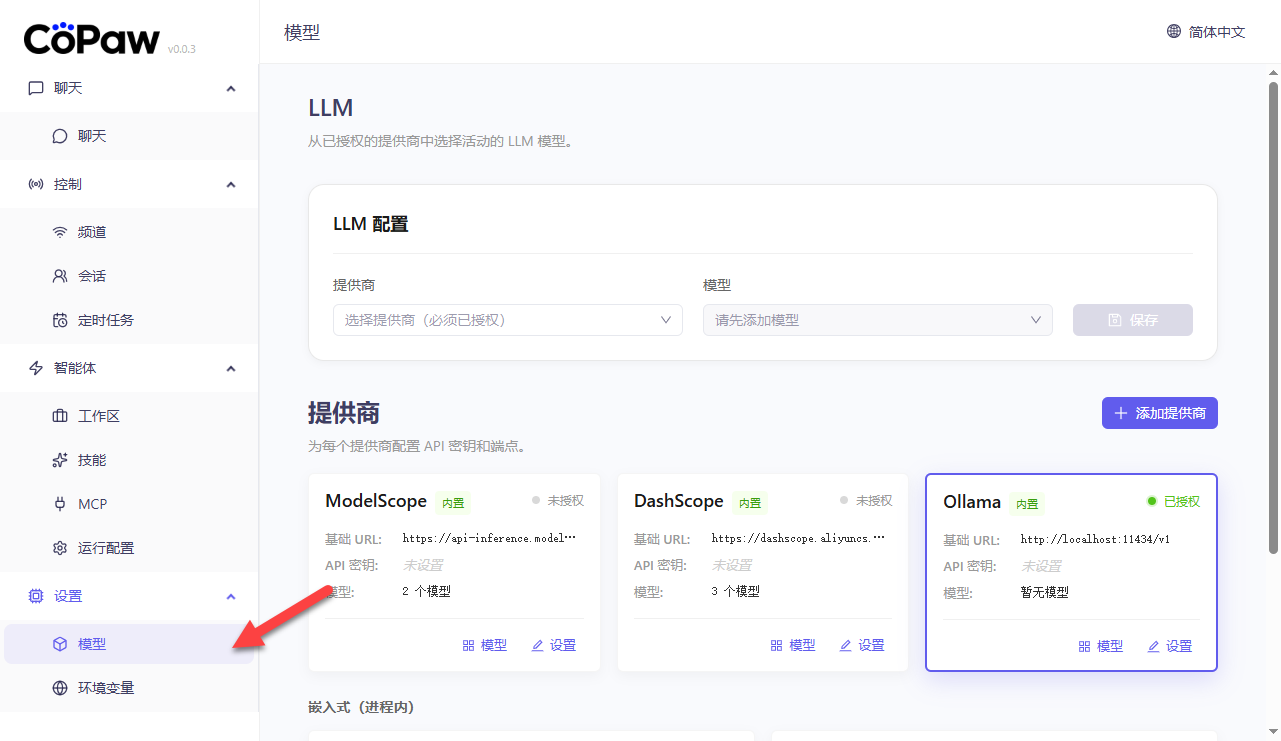1281x741 pixels.
Task: Click the 内置 tag beside DashScope
Action: pyautogui.click(x=750, y=503)
